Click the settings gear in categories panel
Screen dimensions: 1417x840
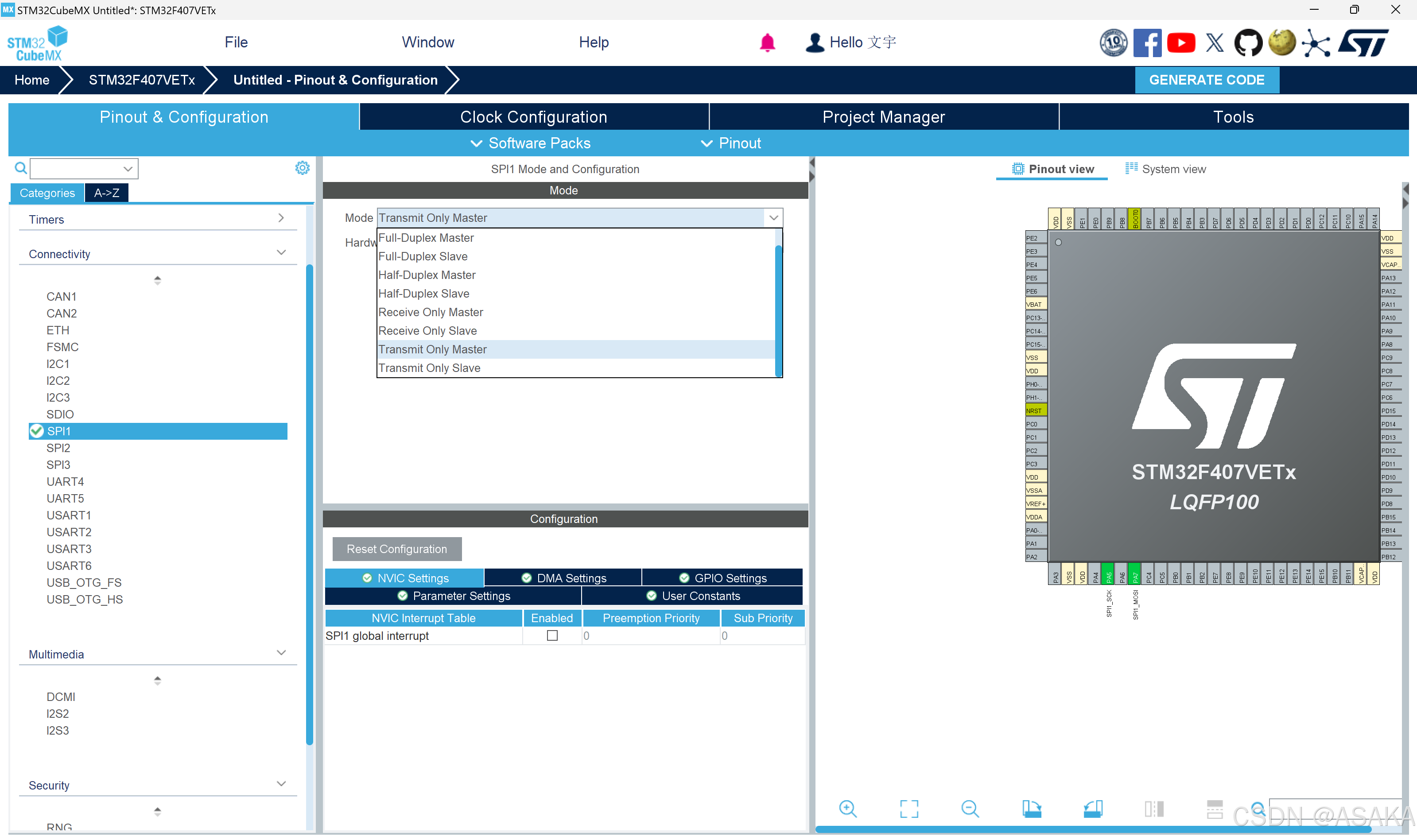[302, 168]
